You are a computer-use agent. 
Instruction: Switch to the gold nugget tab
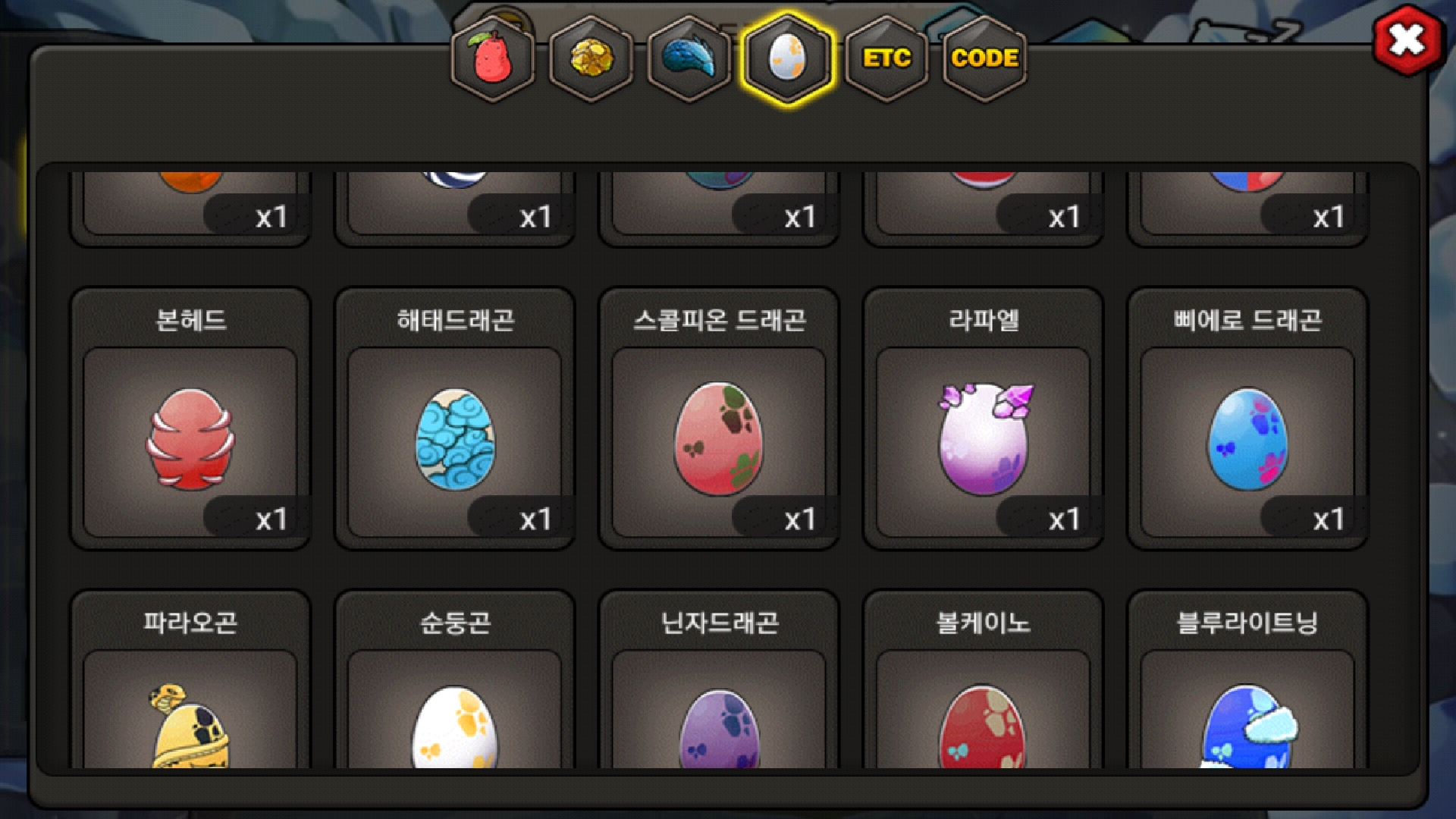591,59
